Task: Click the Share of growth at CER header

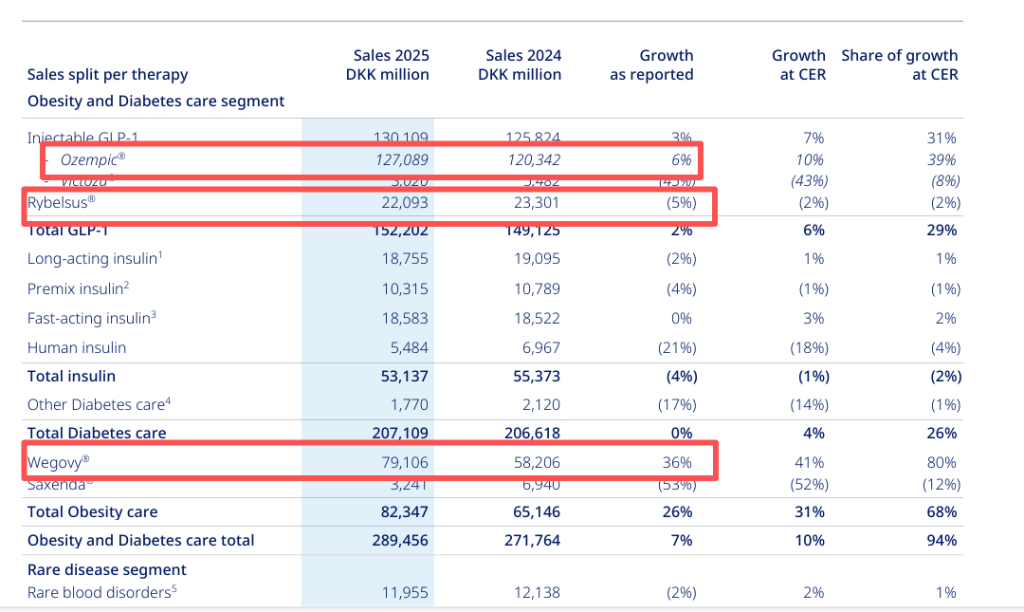Action: pos(899,65)
